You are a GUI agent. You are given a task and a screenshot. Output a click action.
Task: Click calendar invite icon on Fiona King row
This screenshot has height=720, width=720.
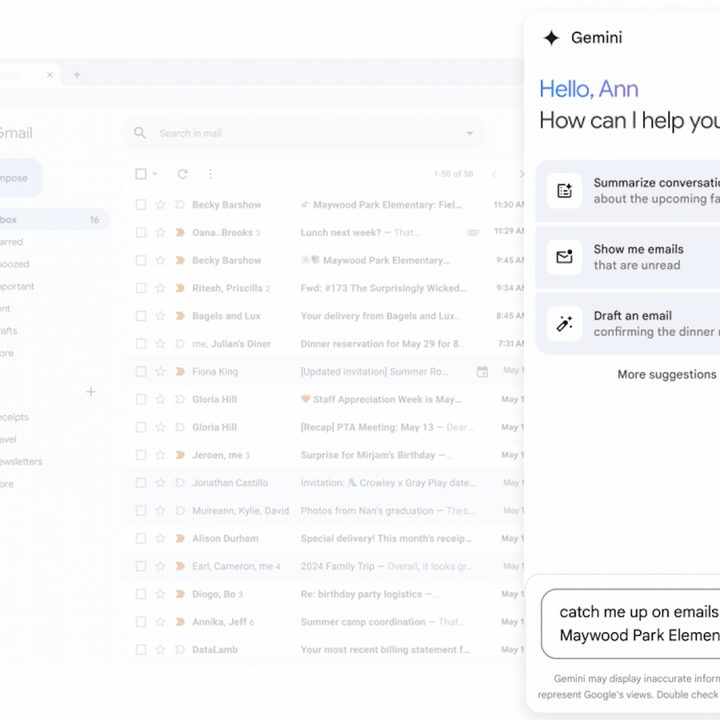[482, 371]
